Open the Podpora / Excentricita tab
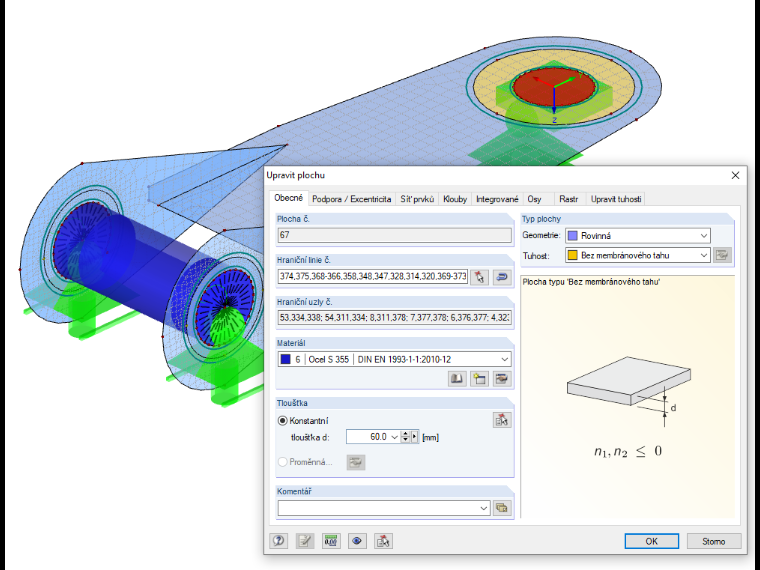760x570 pixels. [351, 199]
